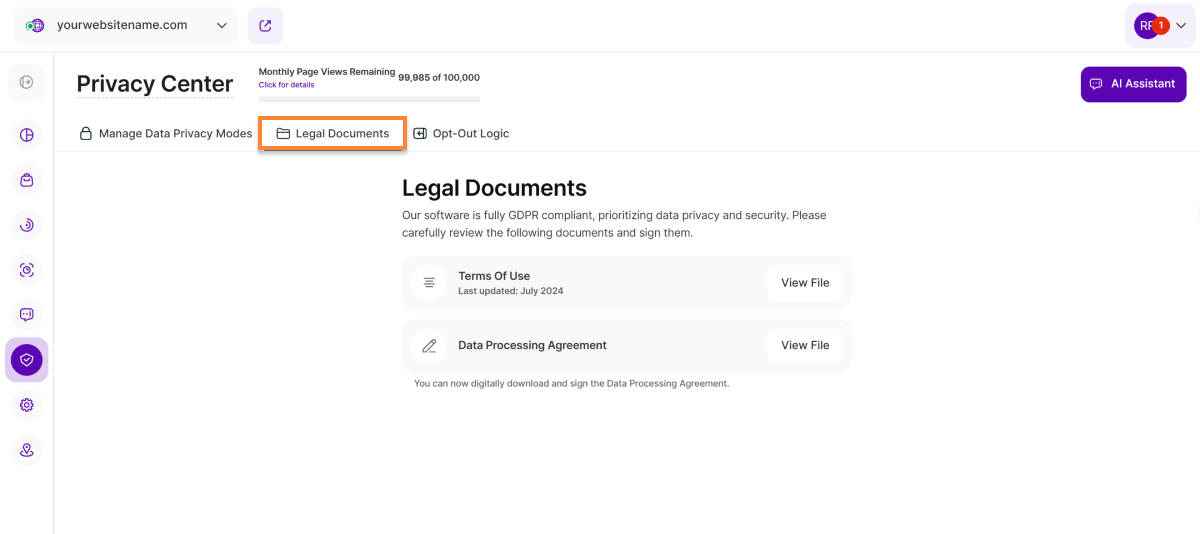Click the RP user avatar
Image resolution: width=1200 pixels, height=534 pixels.
[1146, 26]
